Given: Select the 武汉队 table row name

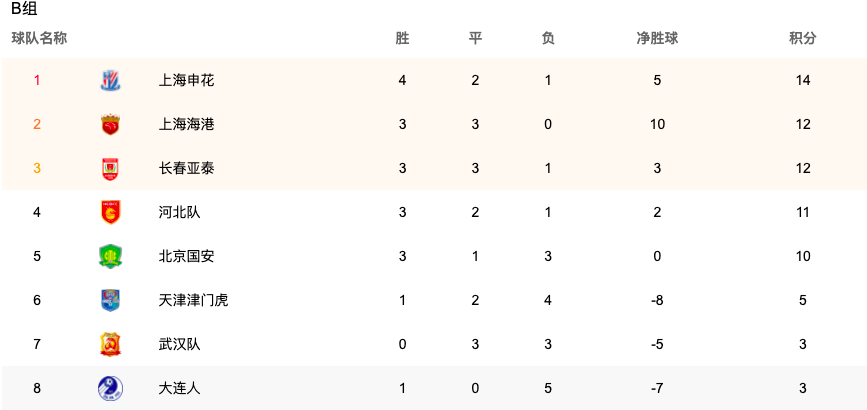Looking at the screenshot, I should tap(179, 344).
